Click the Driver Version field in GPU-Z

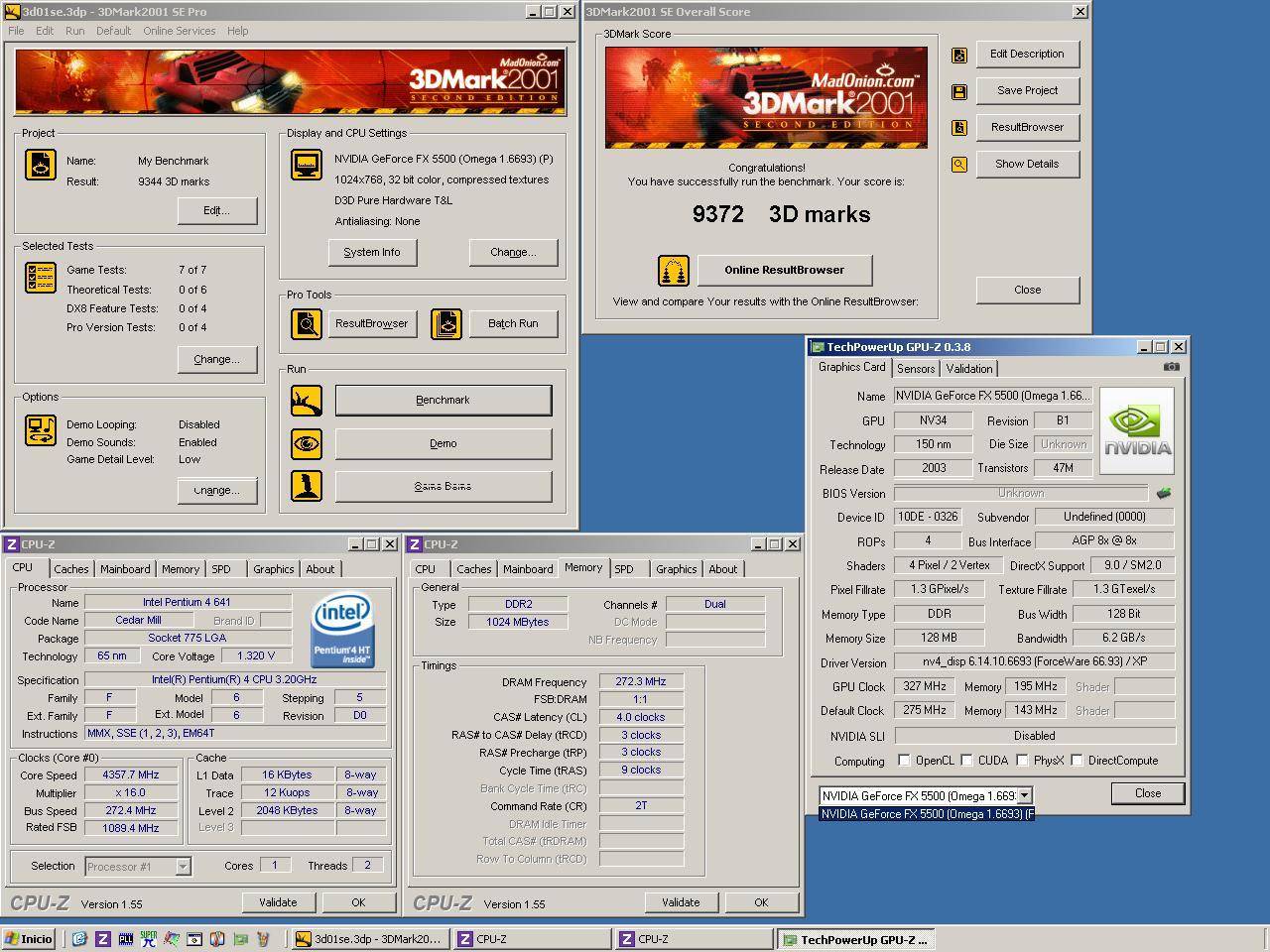coord(1035,661)
